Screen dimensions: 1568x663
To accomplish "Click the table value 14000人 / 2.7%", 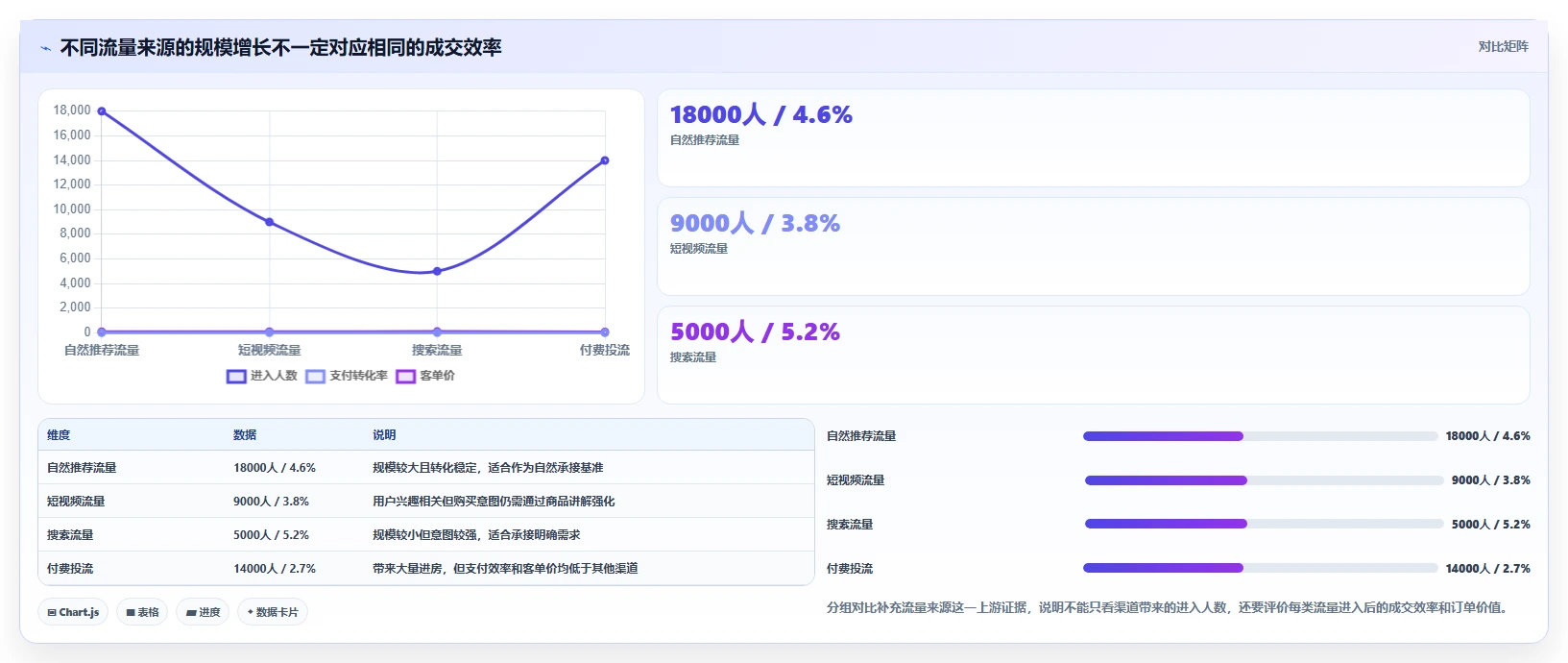I will pyautogui.click(x=275, y=569).
